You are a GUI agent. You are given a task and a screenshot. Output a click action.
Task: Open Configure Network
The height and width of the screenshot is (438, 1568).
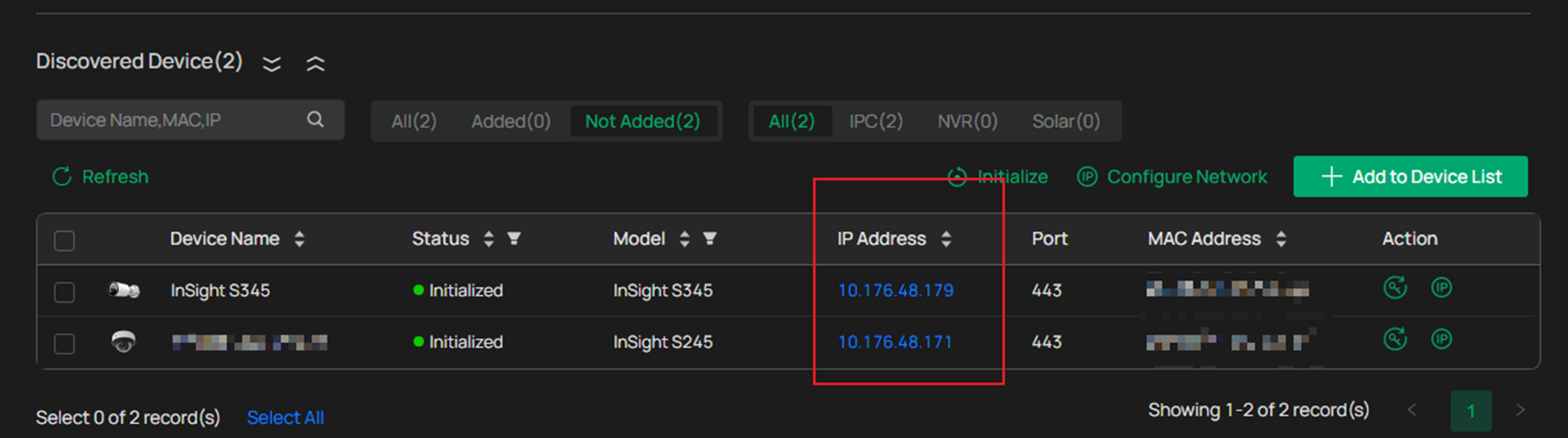pos(1172,177)
